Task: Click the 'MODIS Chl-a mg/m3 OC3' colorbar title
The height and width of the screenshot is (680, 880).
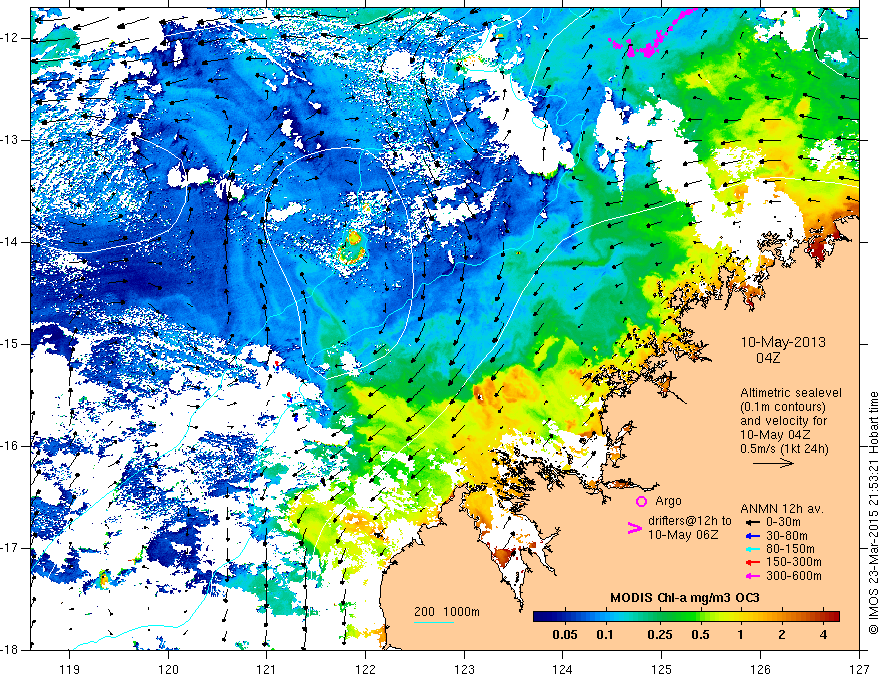Action: pos(685,598)
